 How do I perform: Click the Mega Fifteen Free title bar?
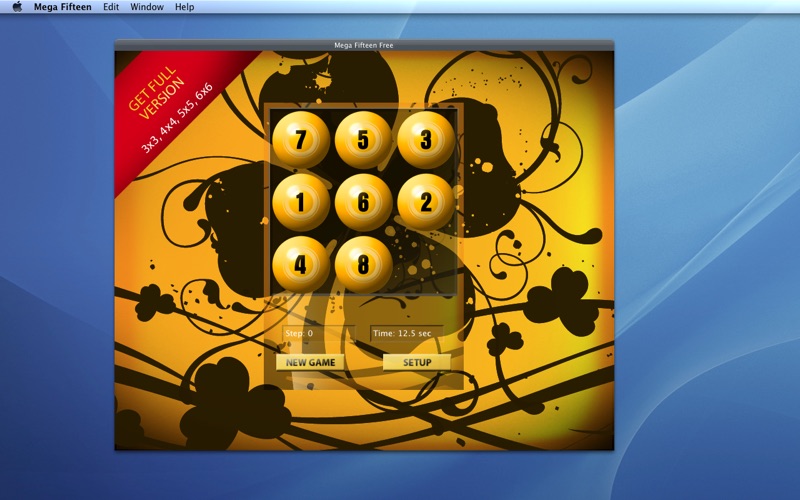coord(364,45)
